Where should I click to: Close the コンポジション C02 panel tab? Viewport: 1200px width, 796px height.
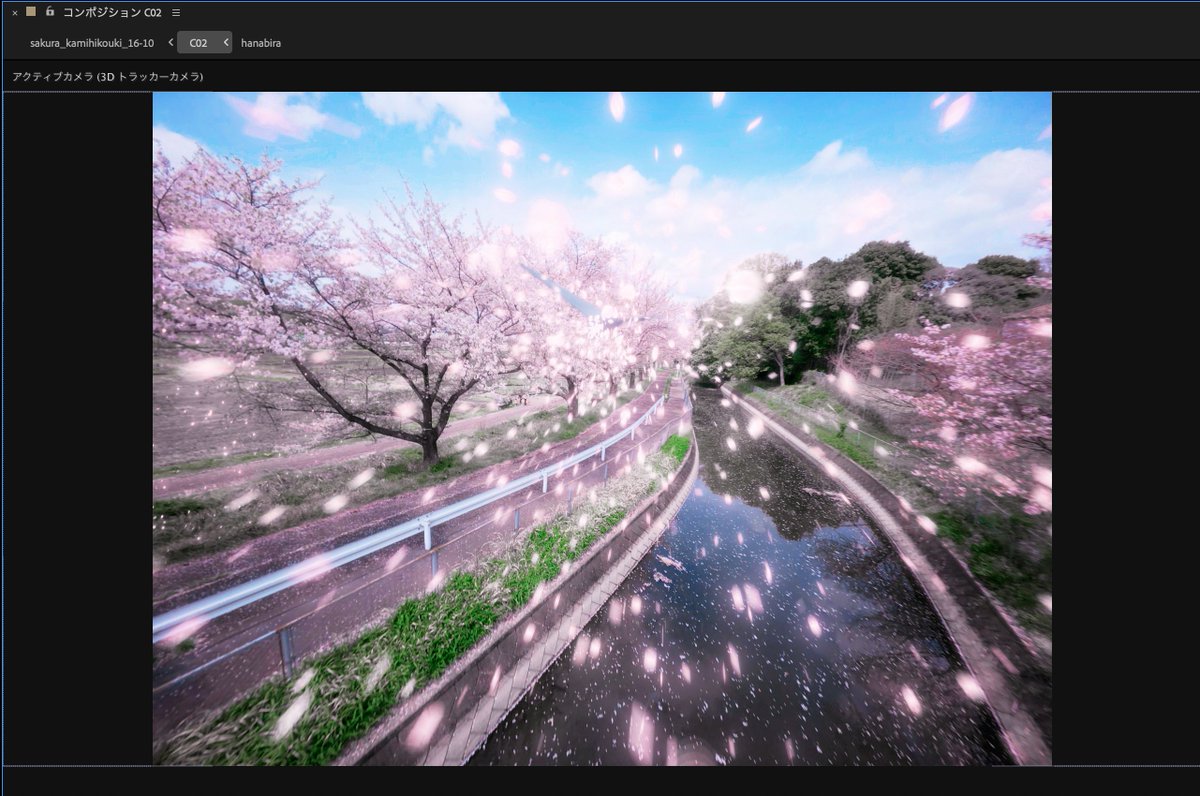[15, 12]
